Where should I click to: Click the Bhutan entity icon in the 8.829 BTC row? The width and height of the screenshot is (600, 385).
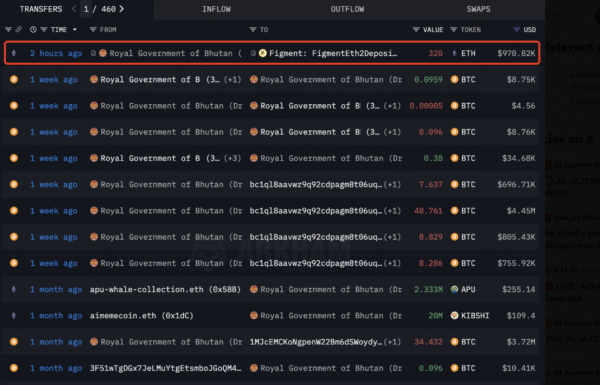pos(94,237)
